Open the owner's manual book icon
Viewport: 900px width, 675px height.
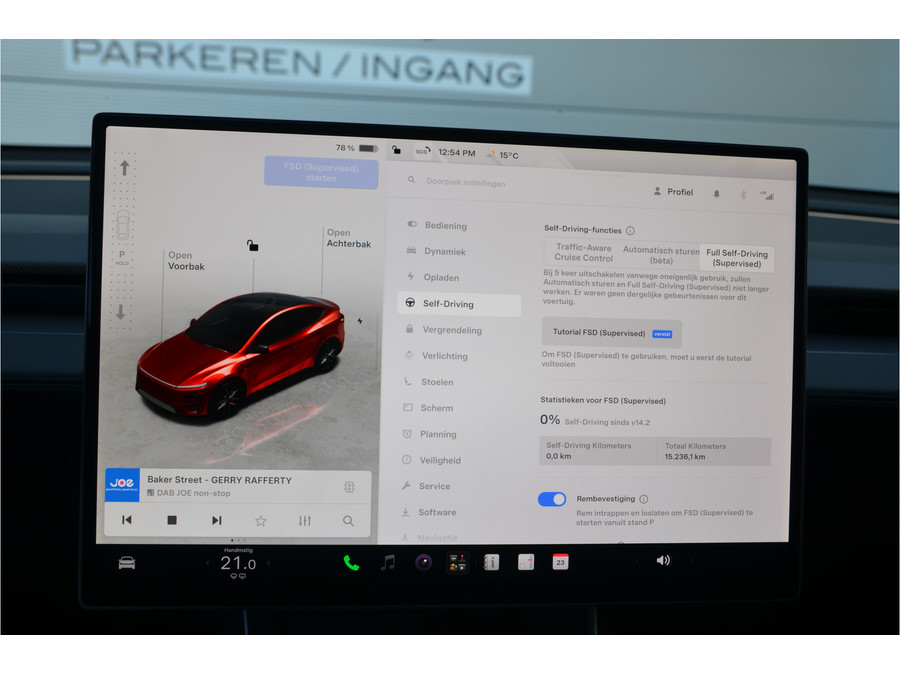(491, 562)
